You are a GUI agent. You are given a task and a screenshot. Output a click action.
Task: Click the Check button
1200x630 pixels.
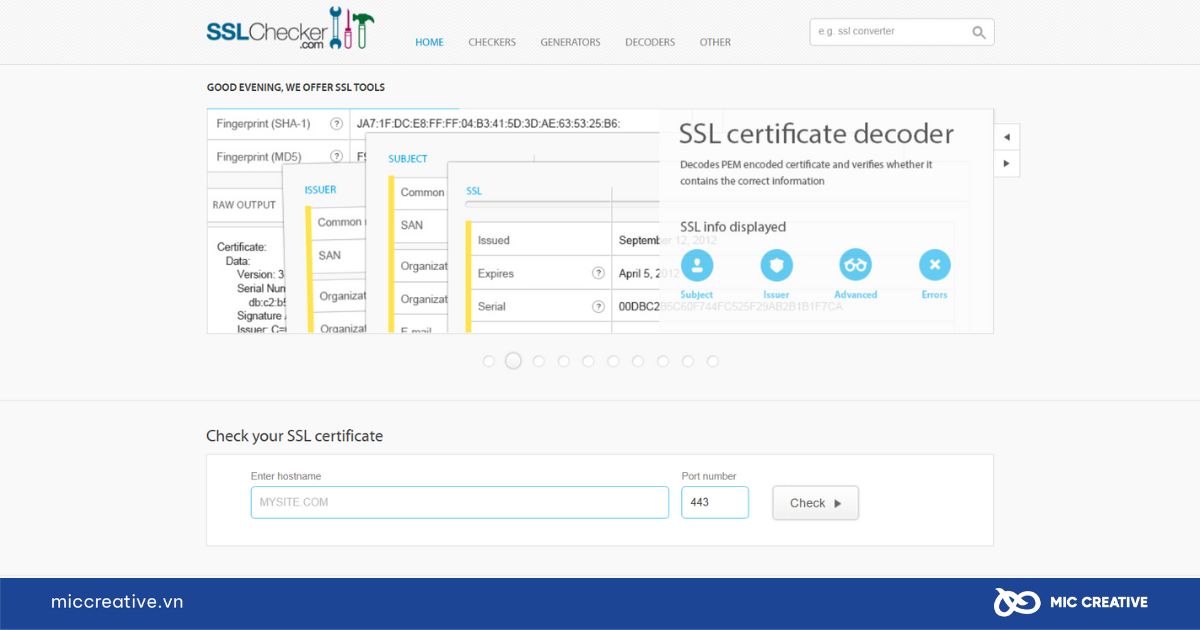(x=815, y=503)
